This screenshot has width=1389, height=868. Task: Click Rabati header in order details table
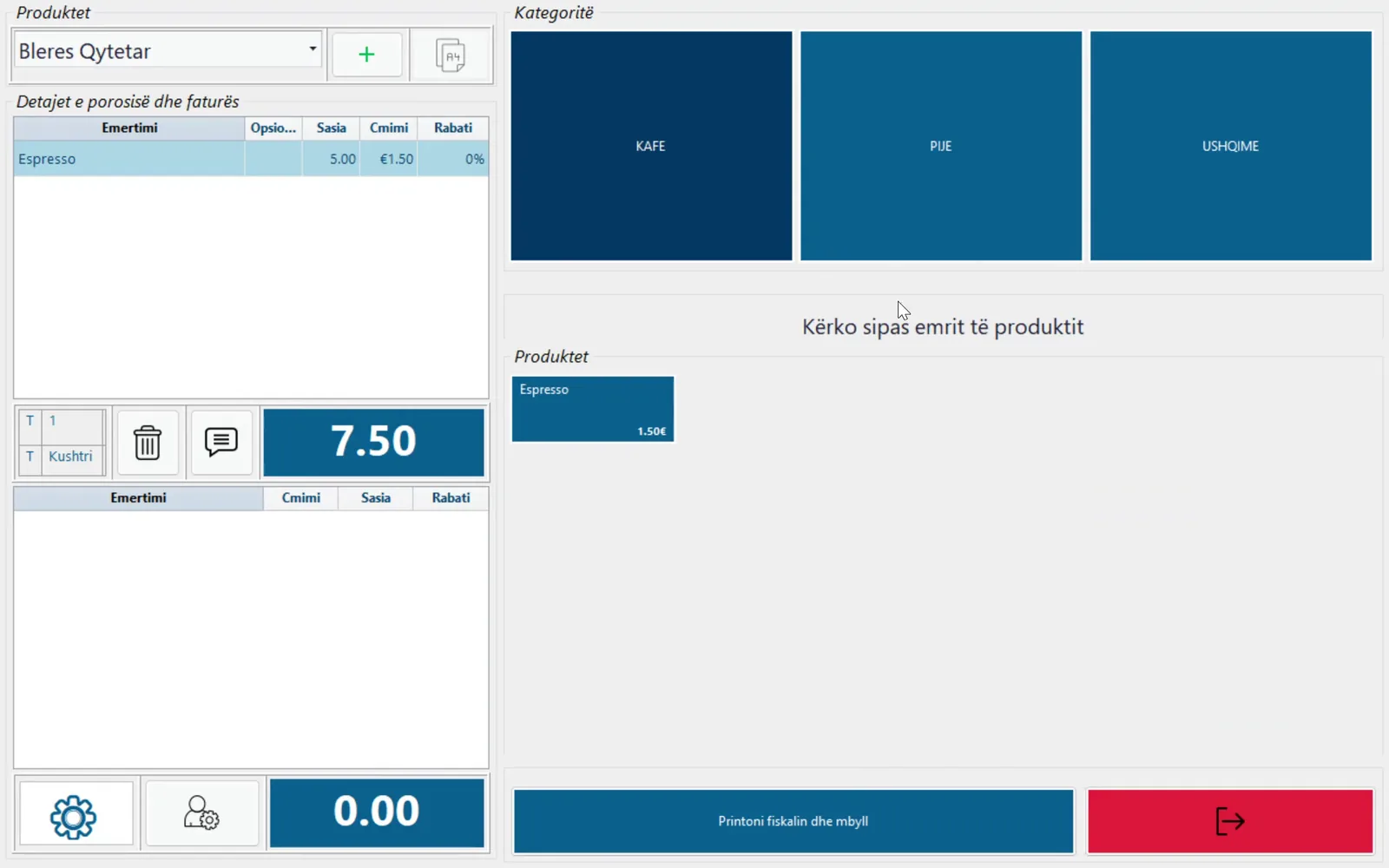pyautogui.click(x=453, y=128)
